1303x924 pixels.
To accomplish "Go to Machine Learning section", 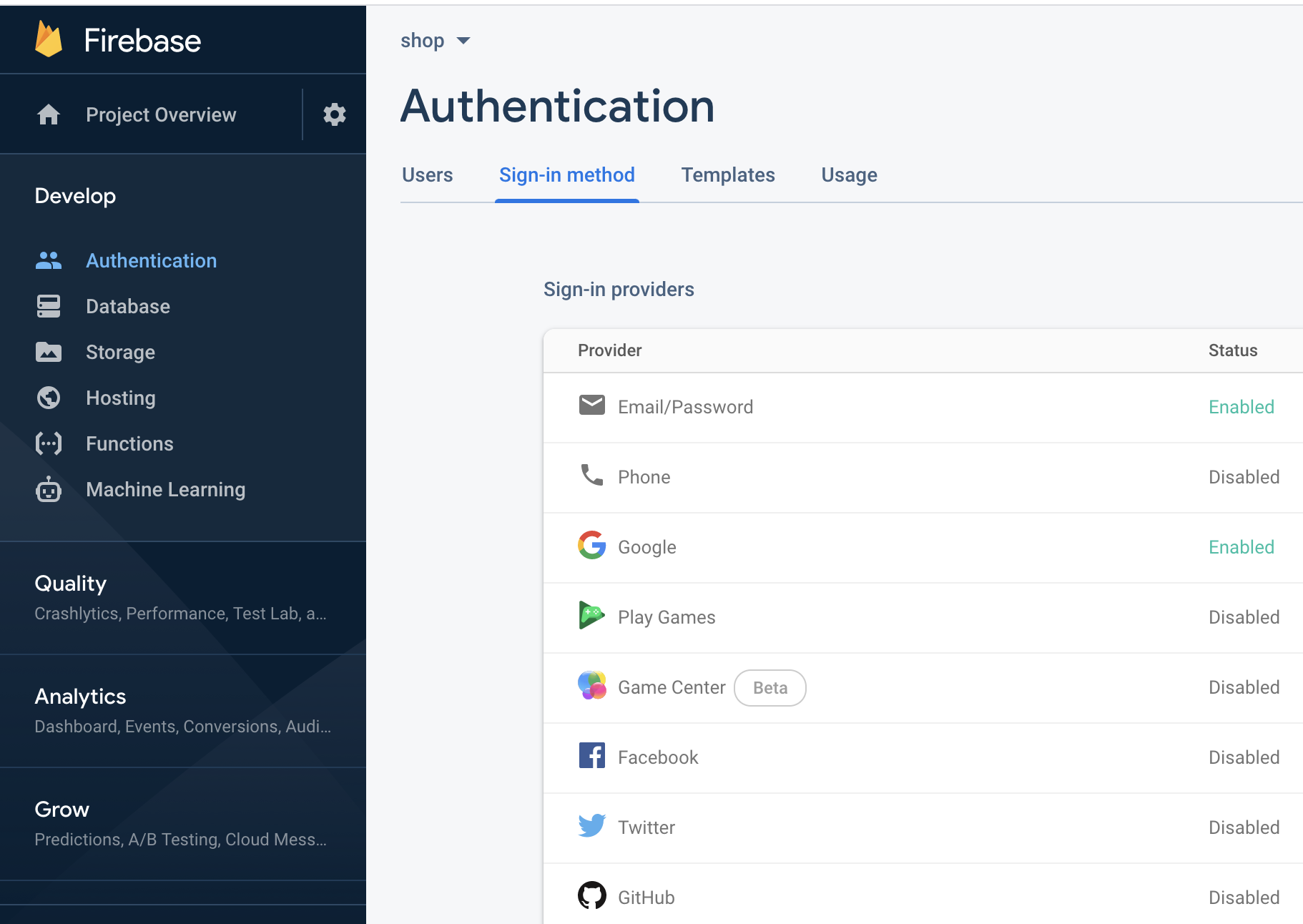I will click(x=166, y=490).
